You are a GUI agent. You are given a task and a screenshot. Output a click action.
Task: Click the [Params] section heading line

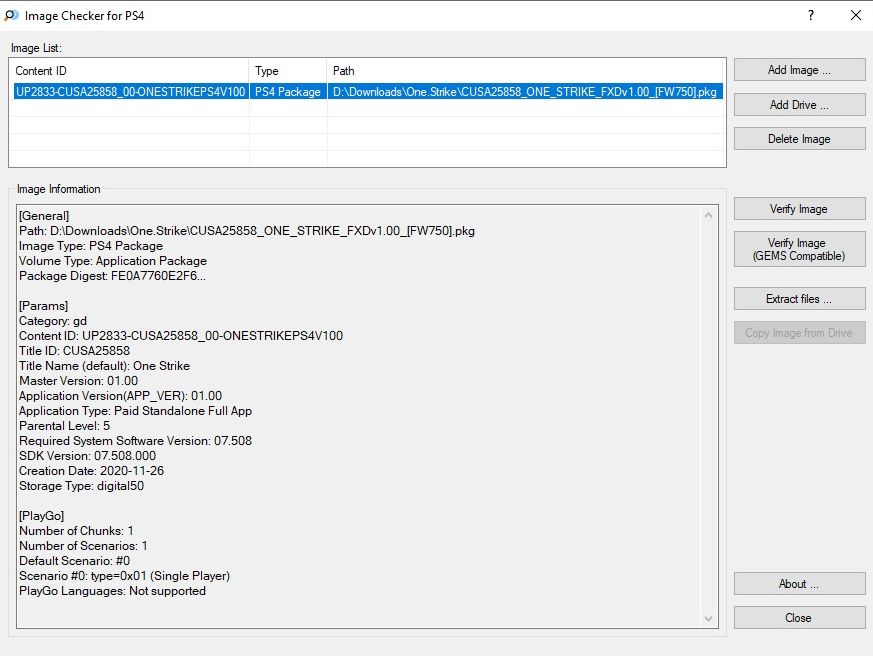(43, 306)
